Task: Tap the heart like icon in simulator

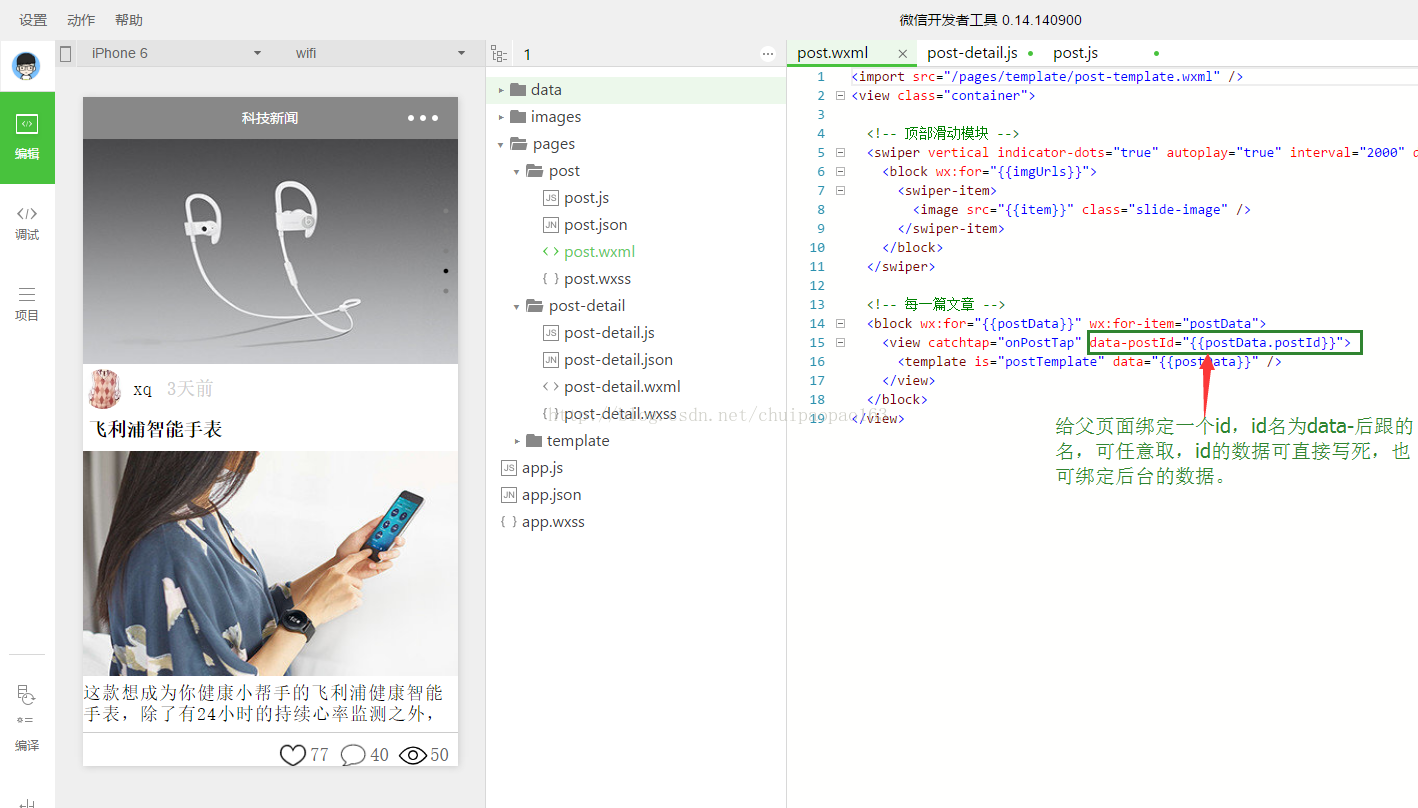Action: (x=292, y=755)
